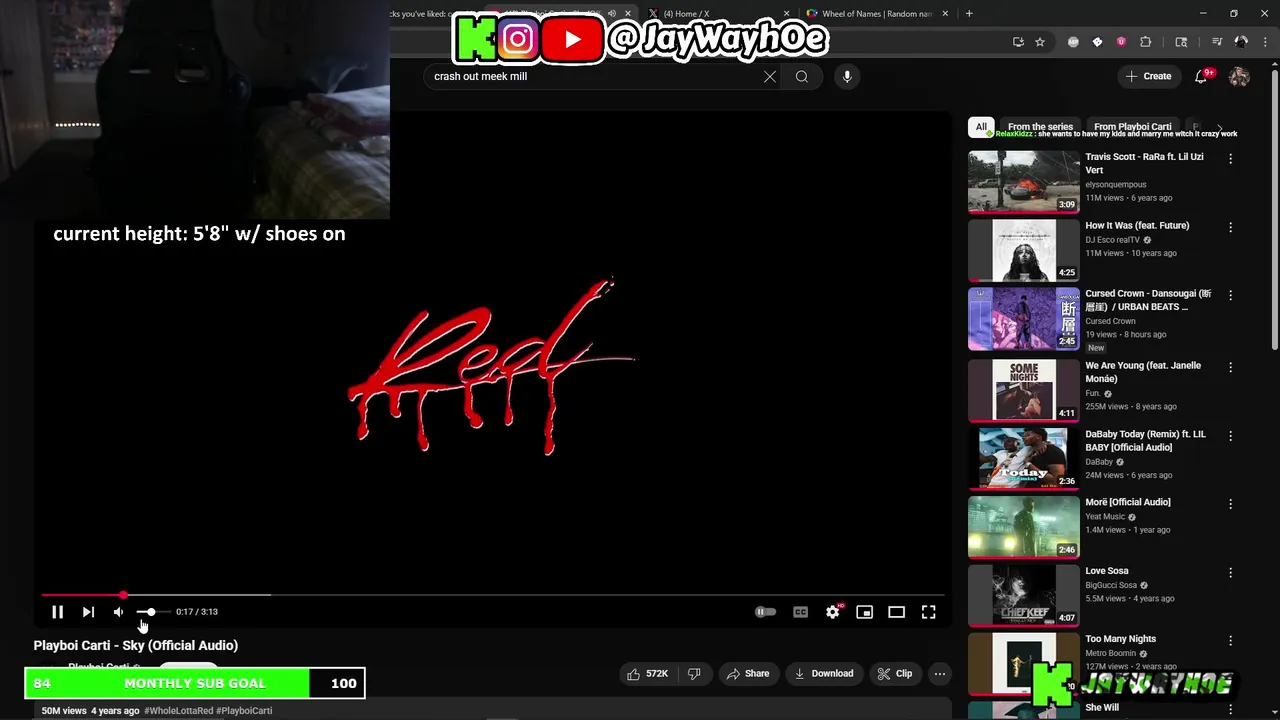This screenshot has height=720, width=1280.
Task: Open miniplayer mode
Action: [x=864, y=612]
